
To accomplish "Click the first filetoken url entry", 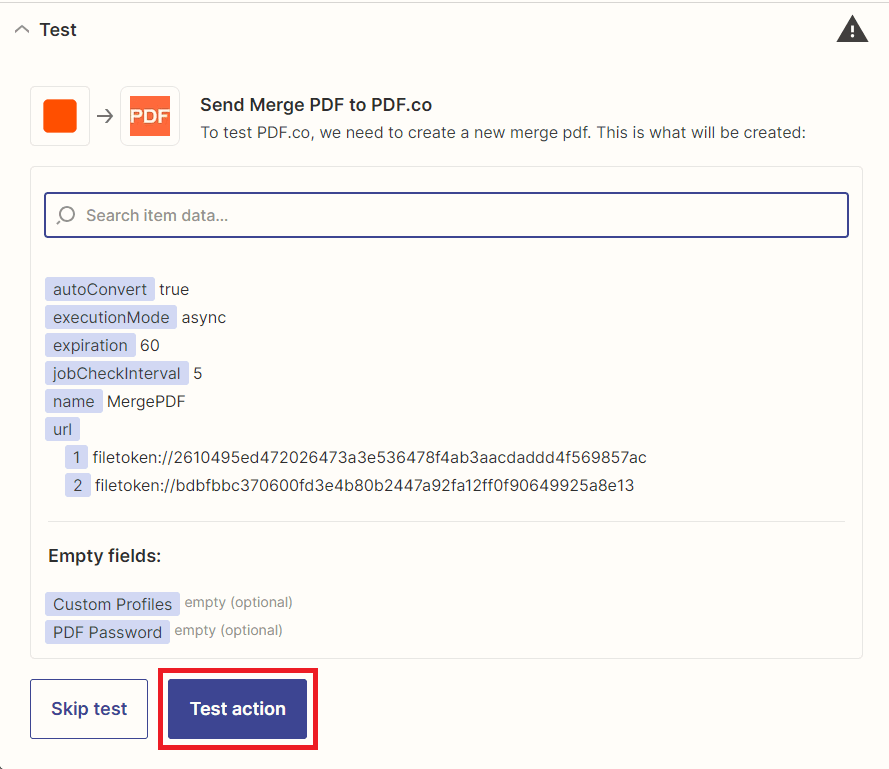I will (369, 457).
